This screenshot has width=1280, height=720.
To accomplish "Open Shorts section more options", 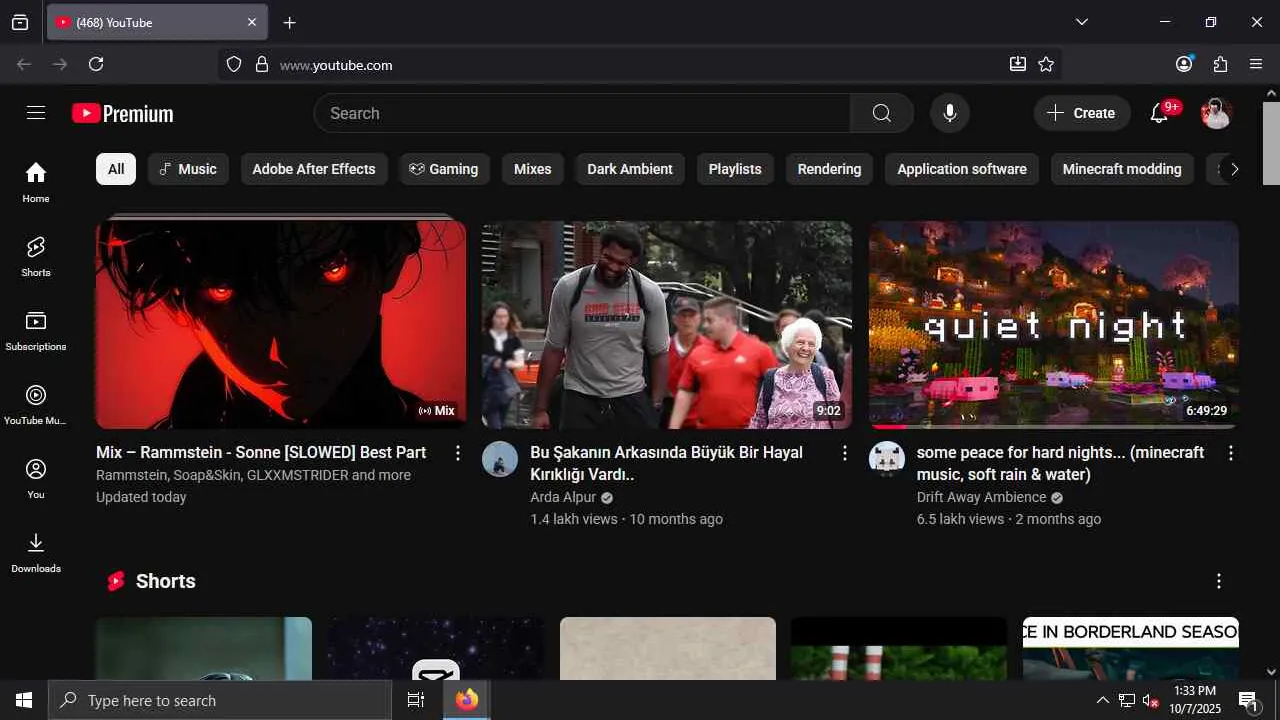I will coord(1219,581).
